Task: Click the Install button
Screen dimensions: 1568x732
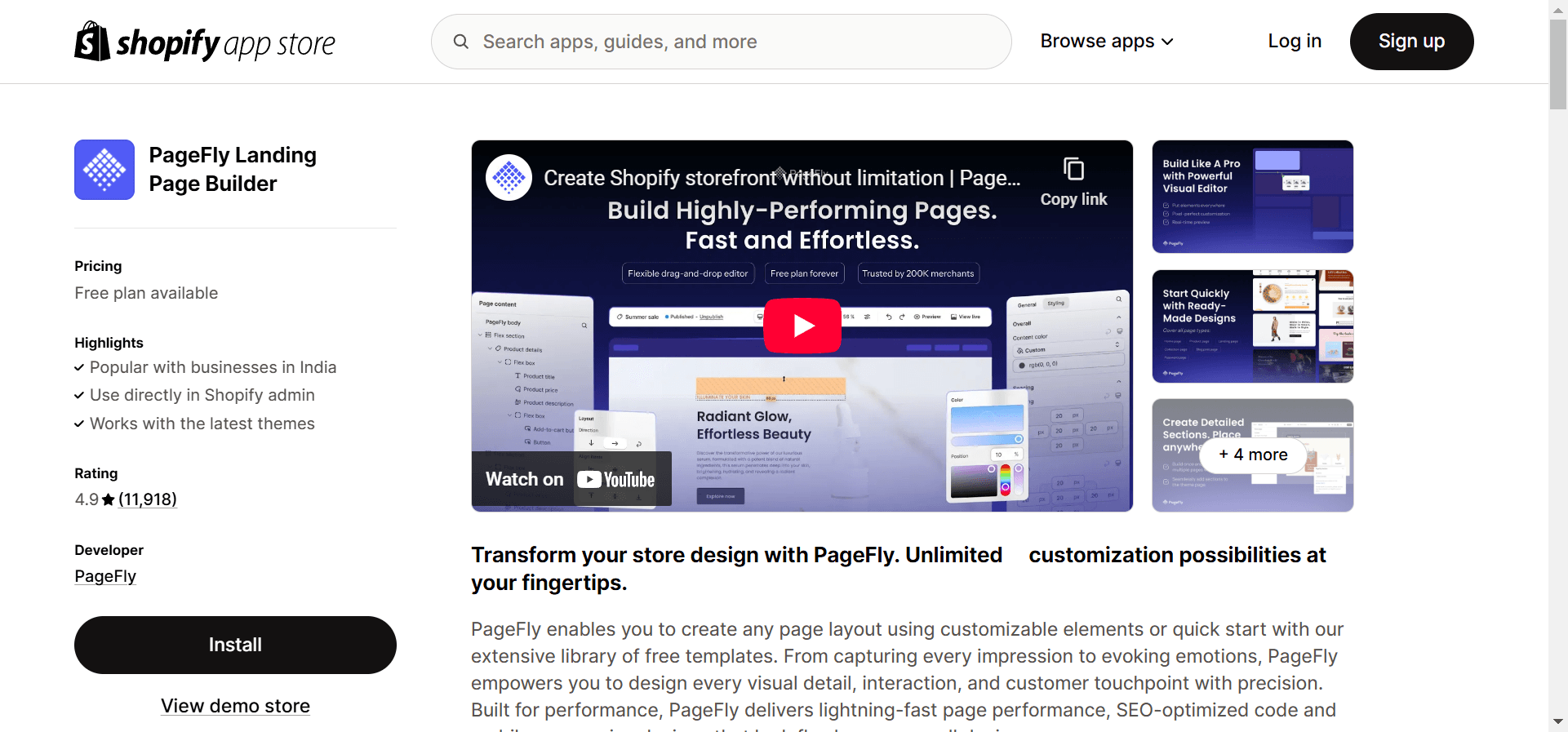Action: pyautogui.click(x=235, y=645)
